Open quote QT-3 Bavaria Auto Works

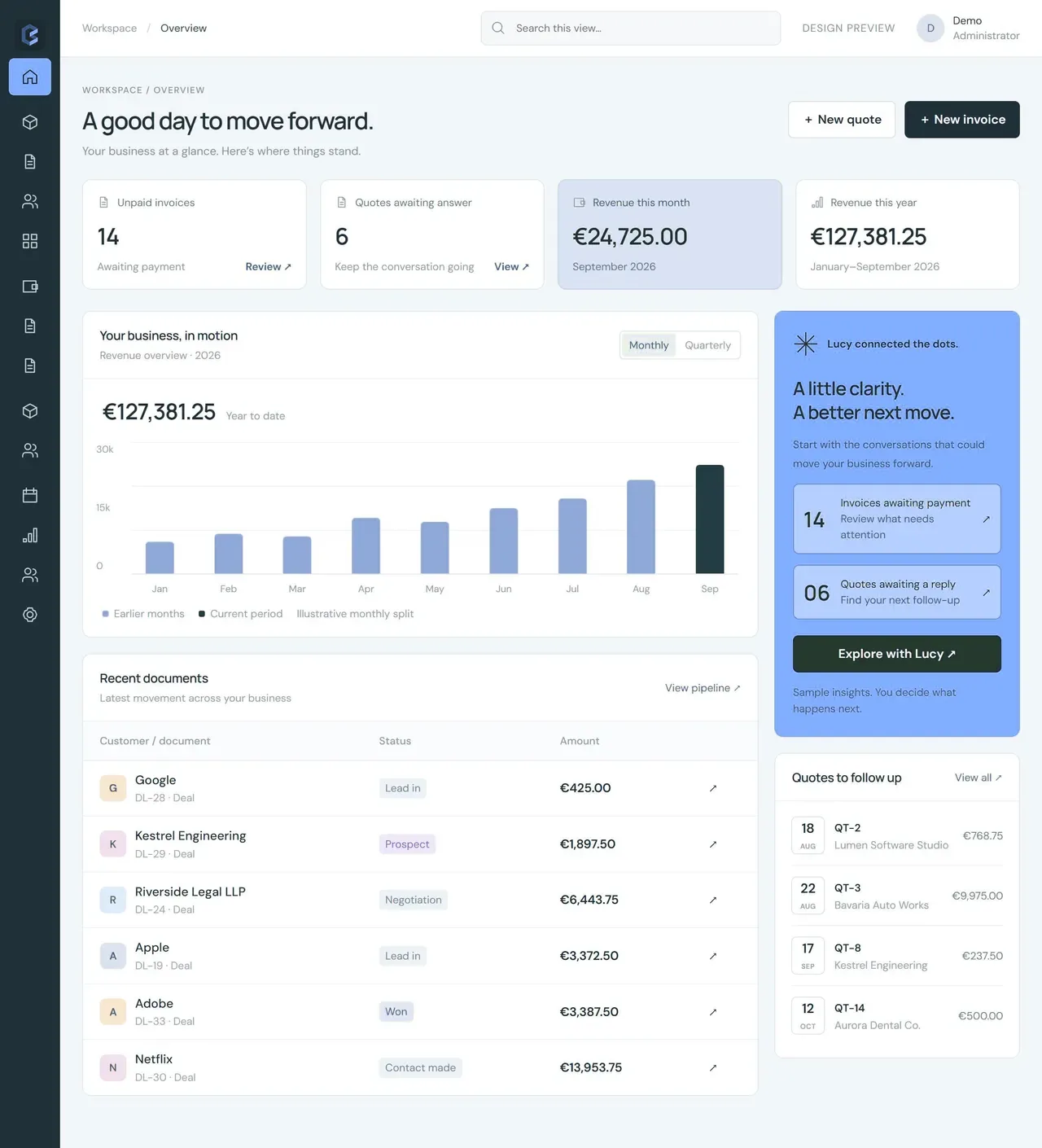tap(897, 896)
